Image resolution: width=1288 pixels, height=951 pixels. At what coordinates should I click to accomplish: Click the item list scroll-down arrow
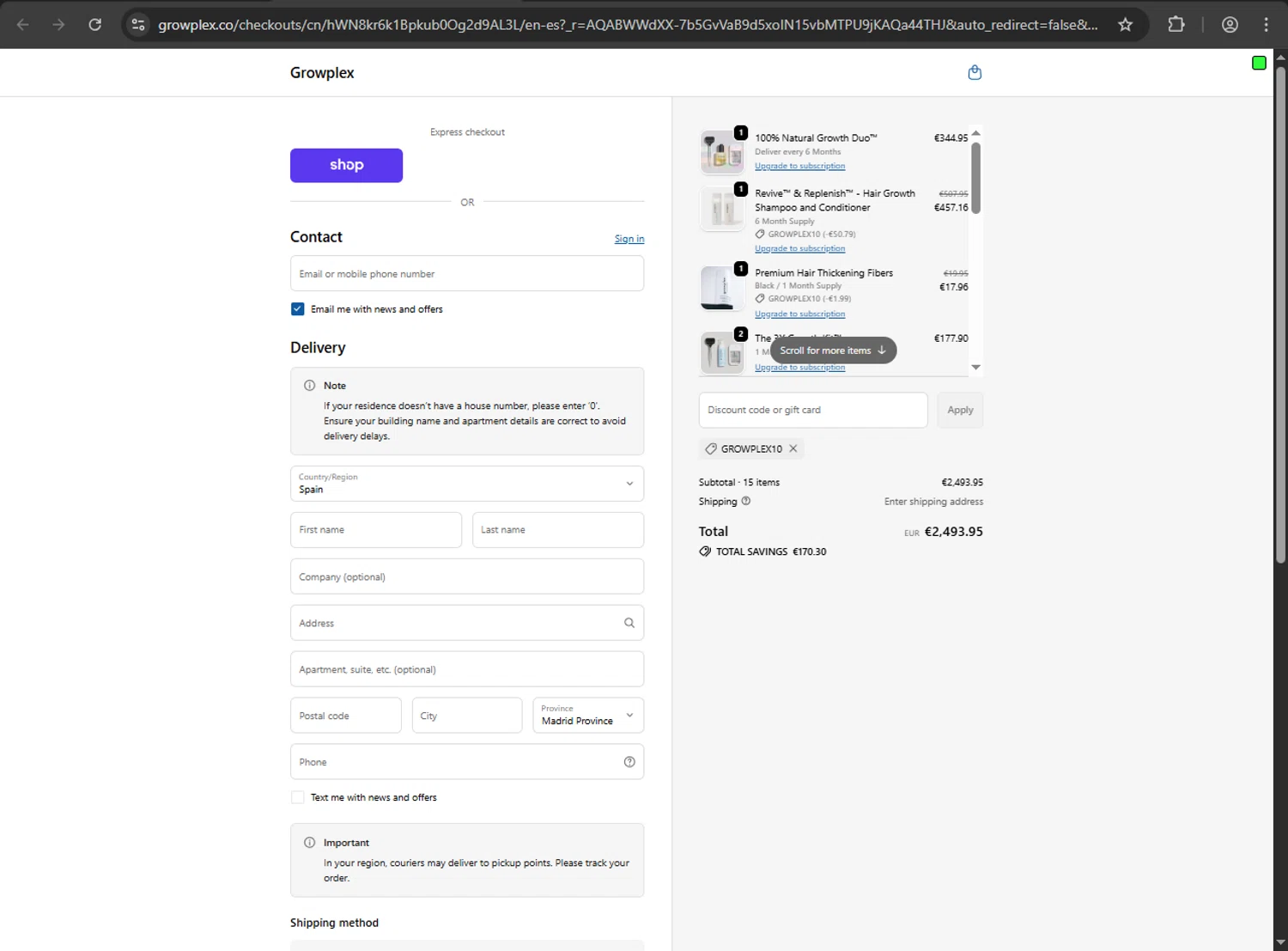pos(975,367)
